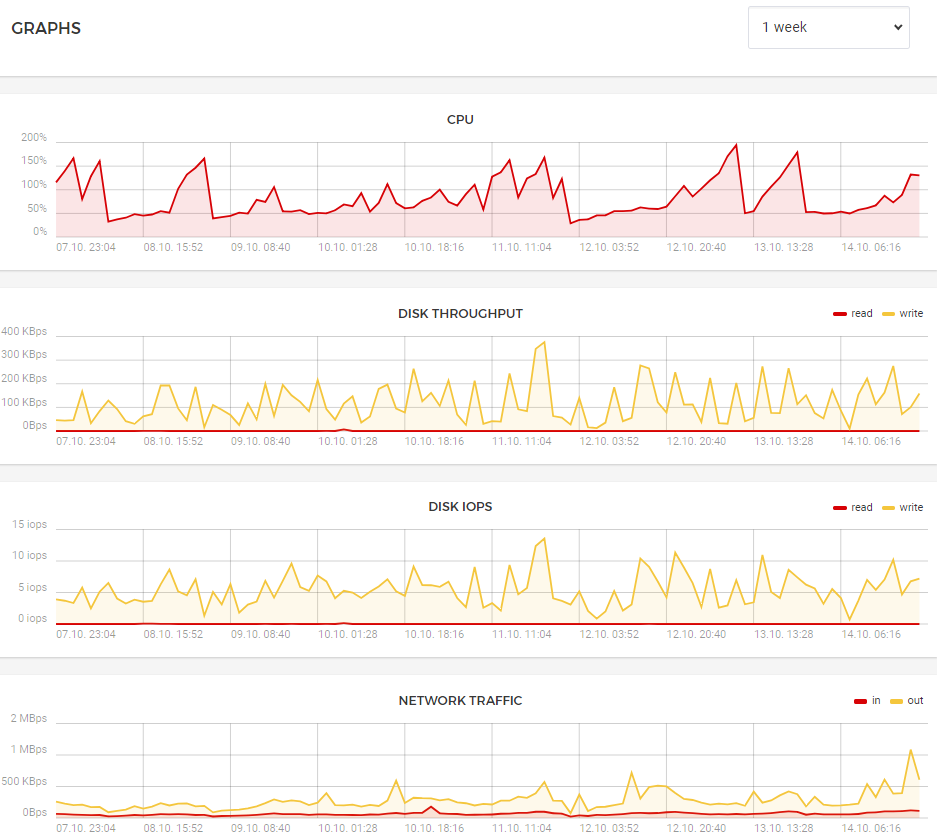Click the 50% label on CPU axis
The height and width of the screenshot is (833, 937).
click(x=37, y=209)
